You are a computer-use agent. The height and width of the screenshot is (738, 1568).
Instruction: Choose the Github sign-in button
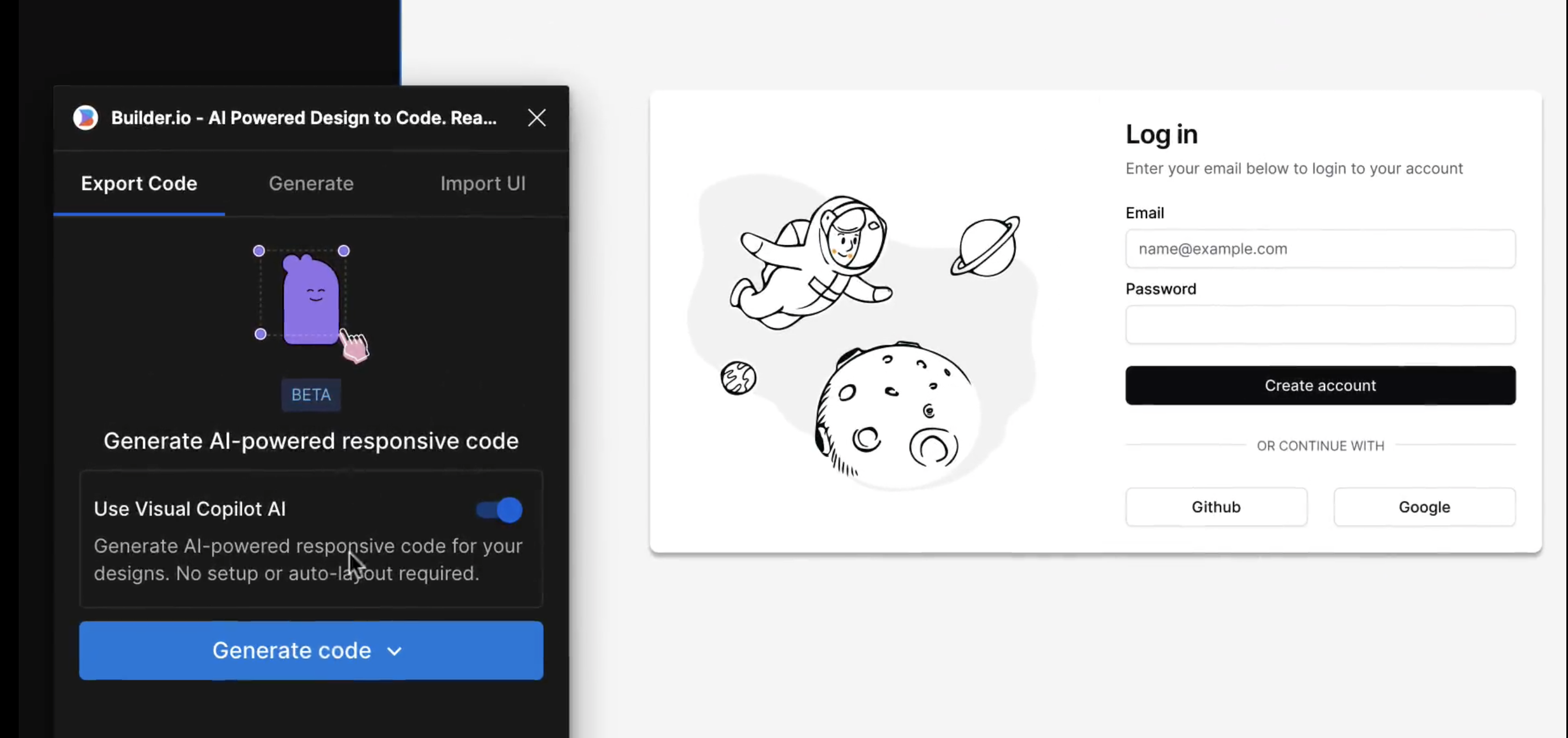pos(1216,507)
